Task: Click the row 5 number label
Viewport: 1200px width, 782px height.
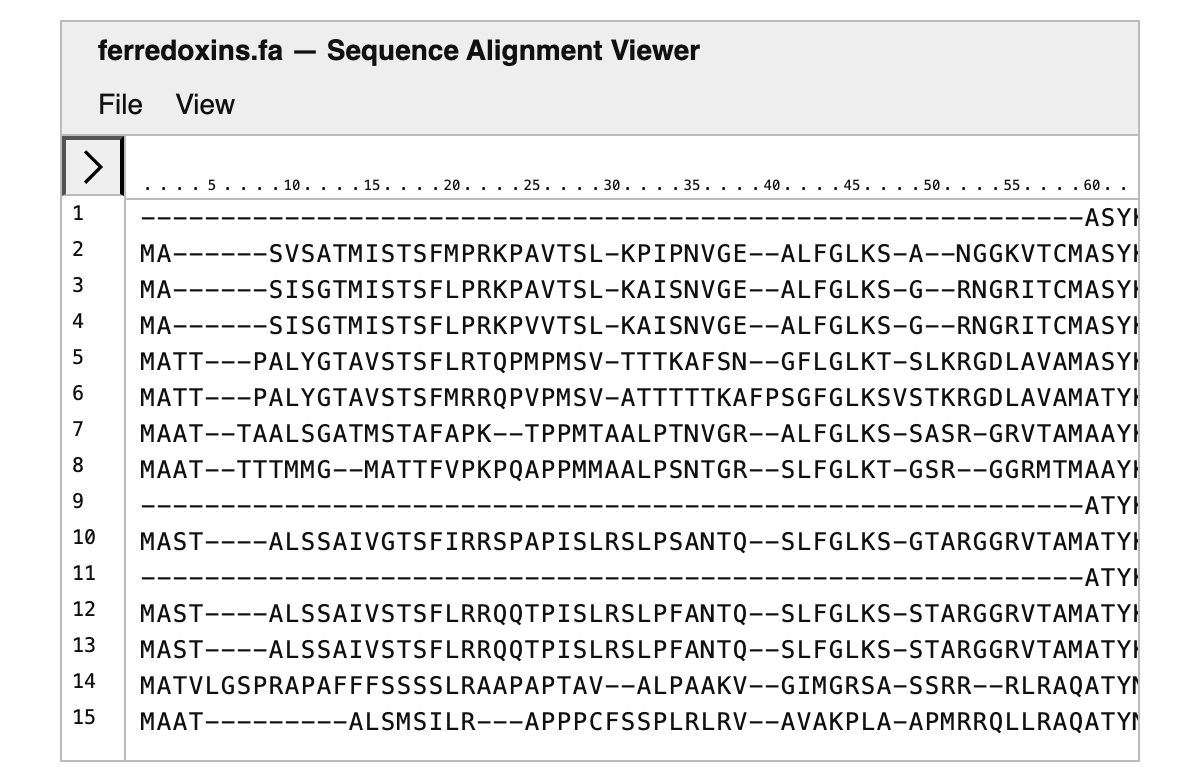Action: tap(78, 357)
